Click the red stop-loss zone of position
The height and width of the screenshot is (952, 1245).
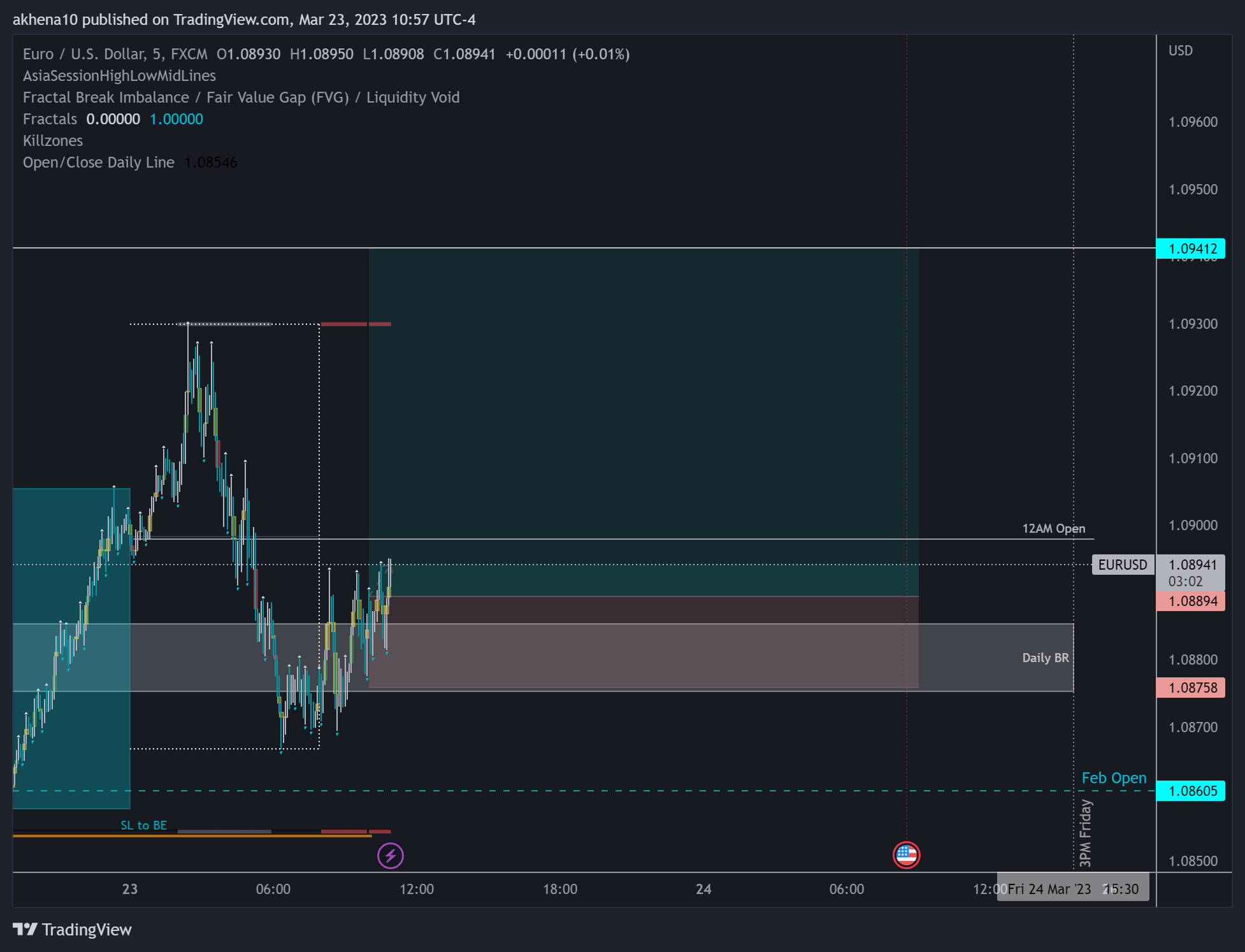(x=644, y=642)
